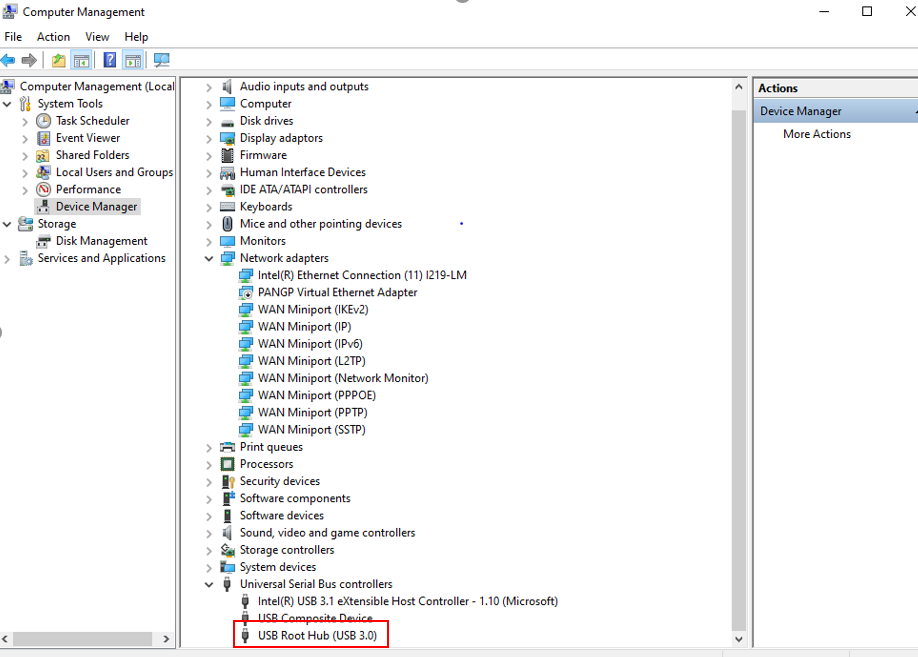Open the Help menu

(x=136, y=37)
